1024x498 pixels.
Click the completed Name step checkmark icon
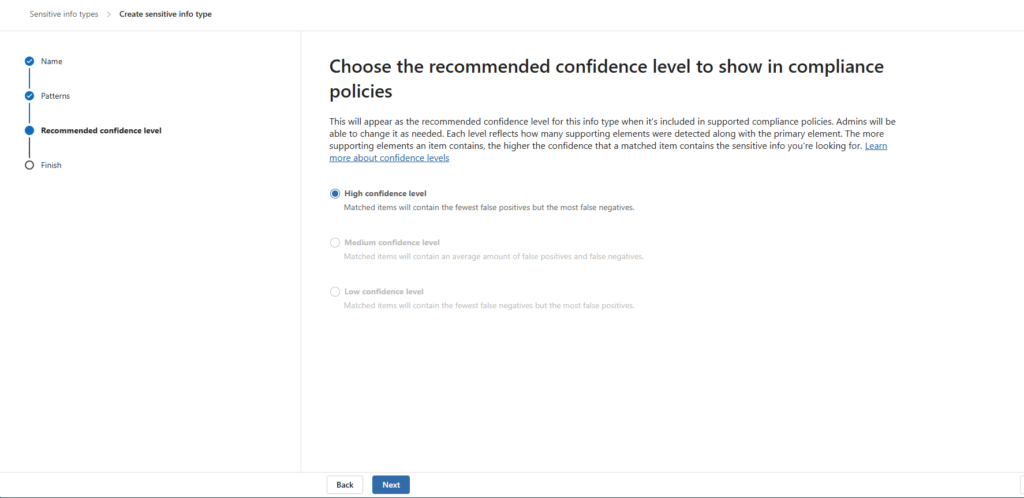[29, 62]
